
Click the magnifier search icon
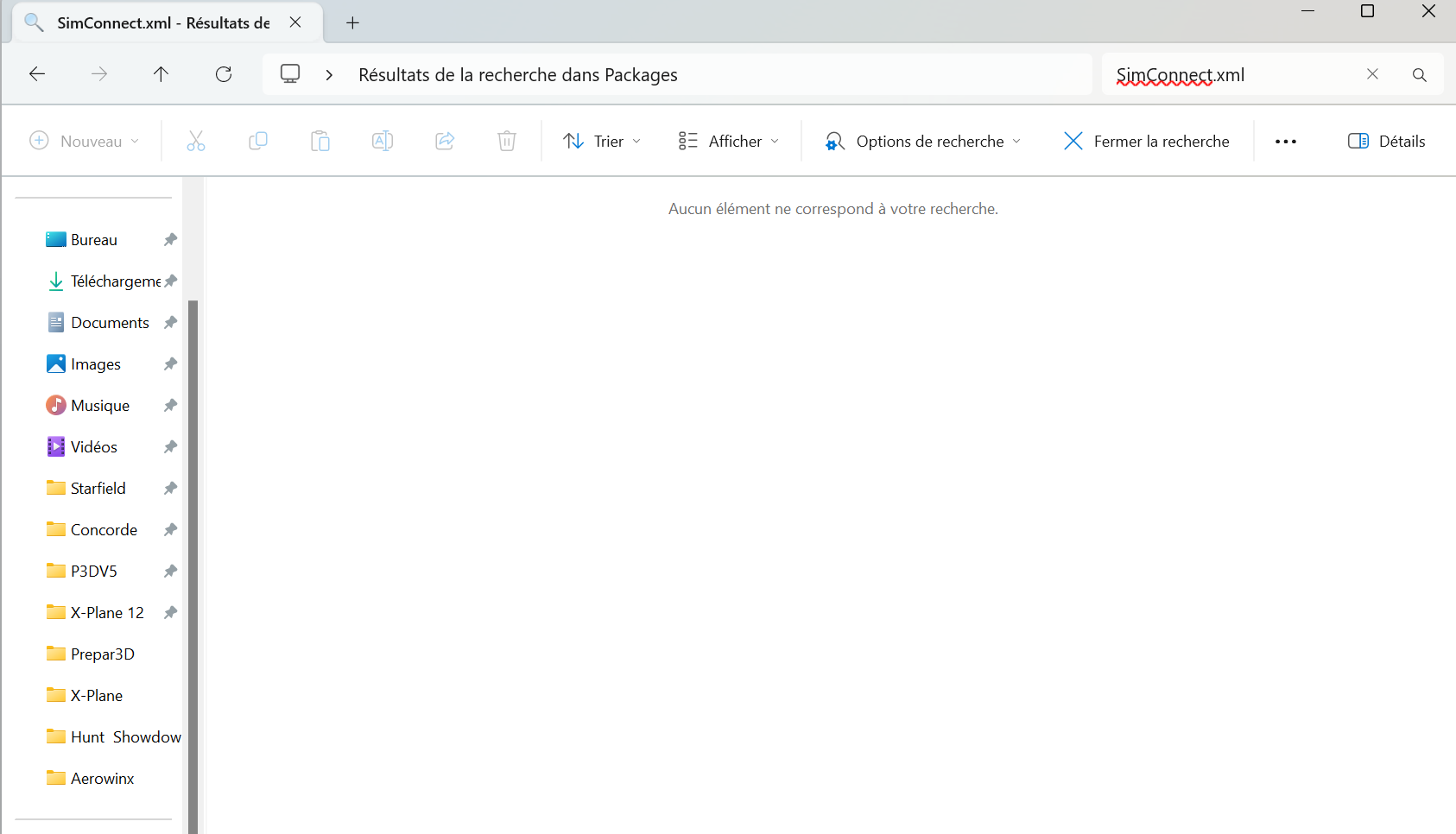point(1419,75)
